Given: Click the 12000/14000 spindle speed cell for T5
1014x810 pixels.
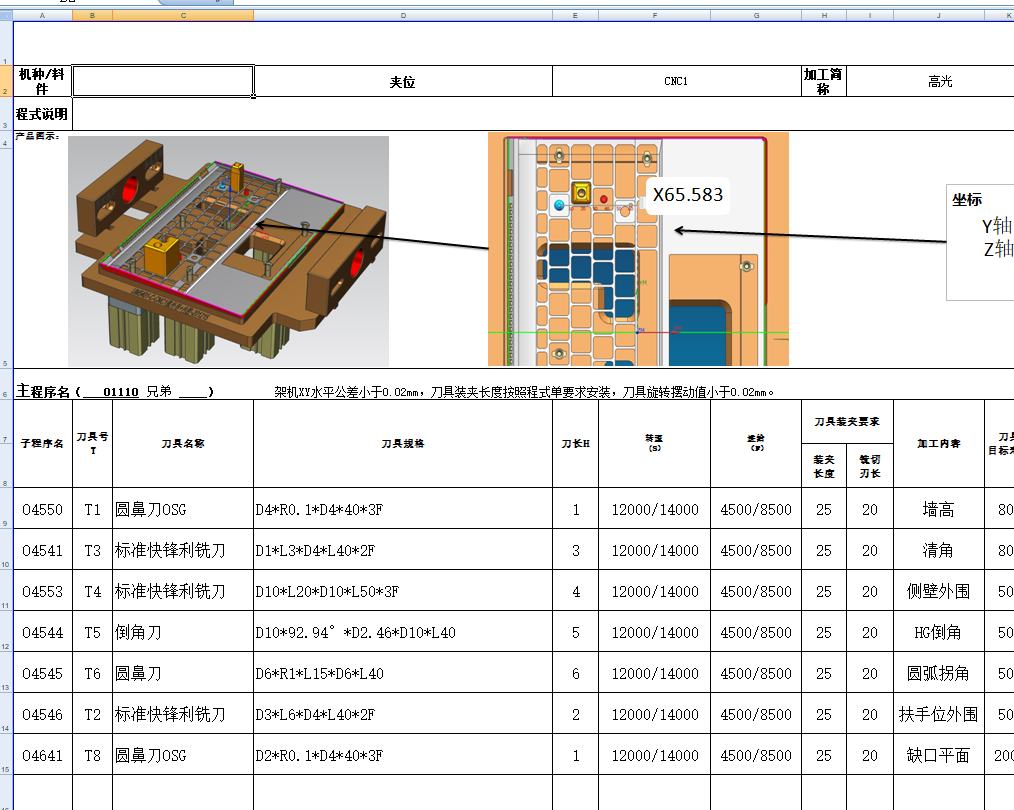Looking at the screenshot, I should tap(654, 632).
